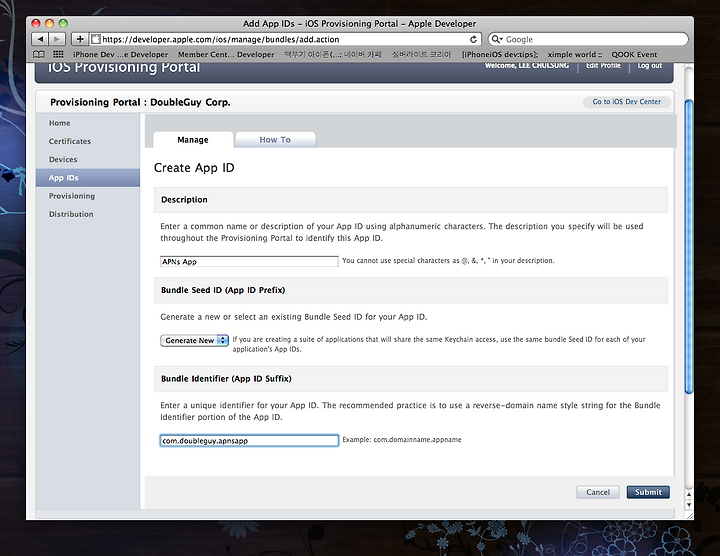Click the Safari forward arrow button
The width and height of the screenshot is (720, 556).
pyautogui.click(x=57, y=39)
